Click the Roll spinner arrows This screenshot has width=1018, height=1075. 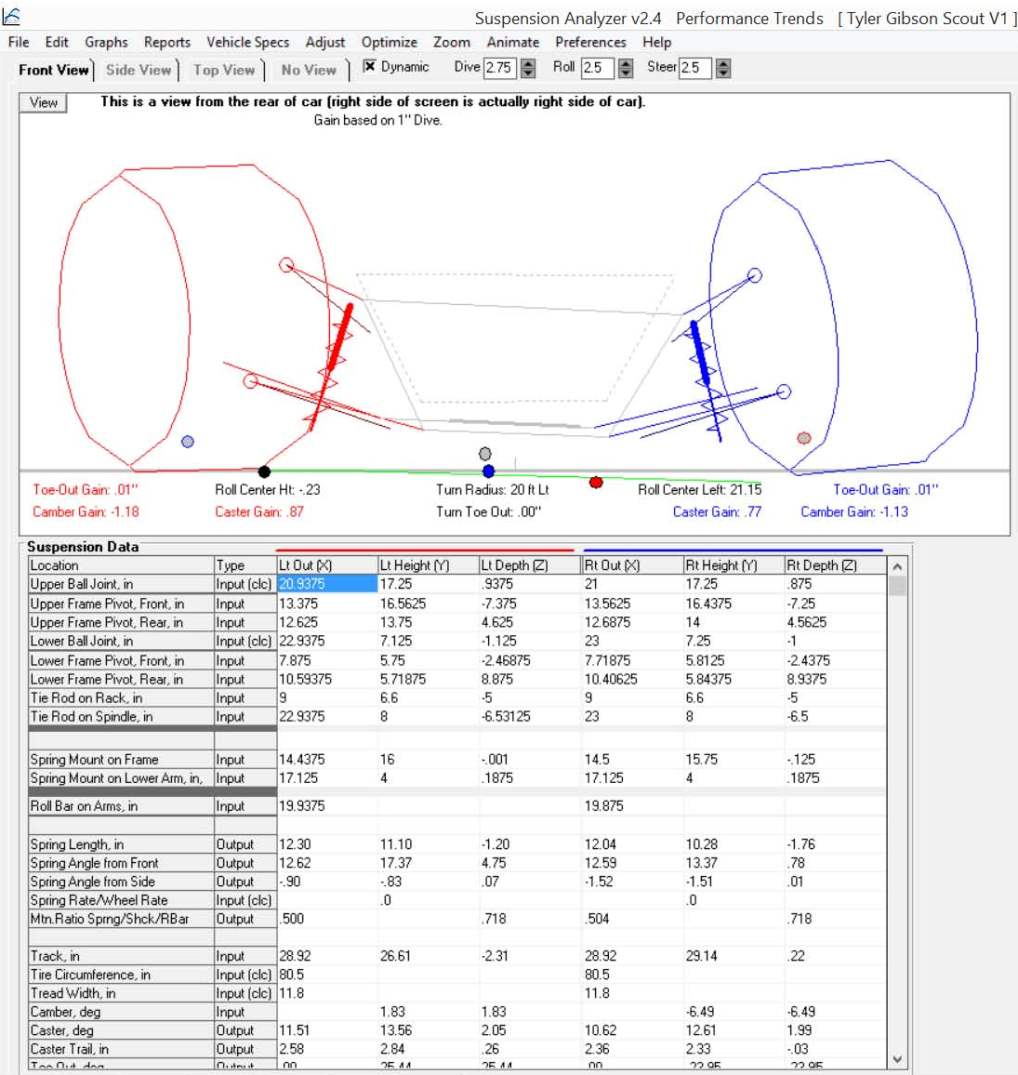(625, 68)
